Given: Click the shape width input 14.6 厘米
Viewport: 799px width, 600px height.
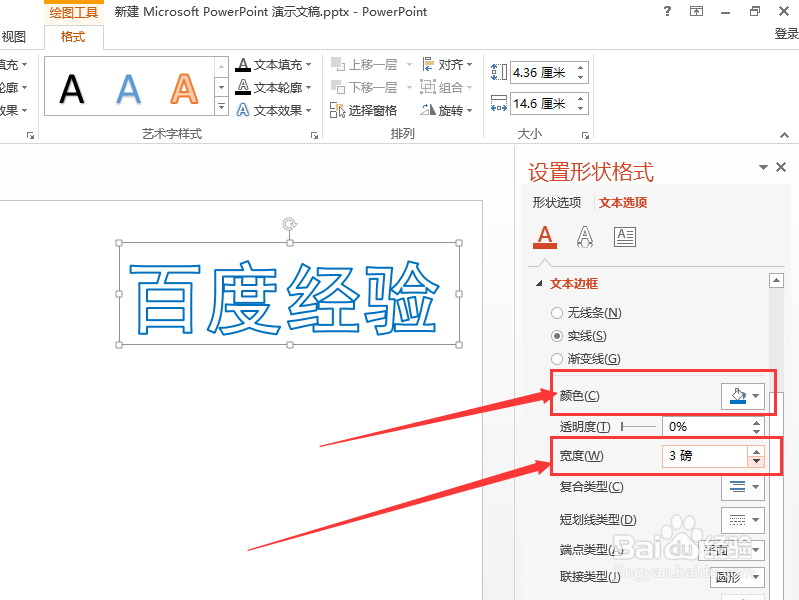Looking at the screenshot, I should (543, 103).
